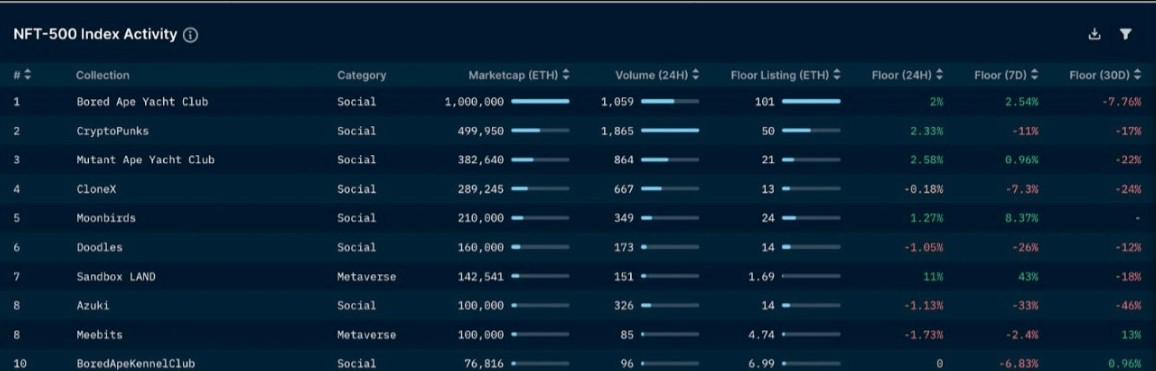1156x371 pixels.
Task: Sort table by Volume (24H) column
Action: tap(696, 75)
